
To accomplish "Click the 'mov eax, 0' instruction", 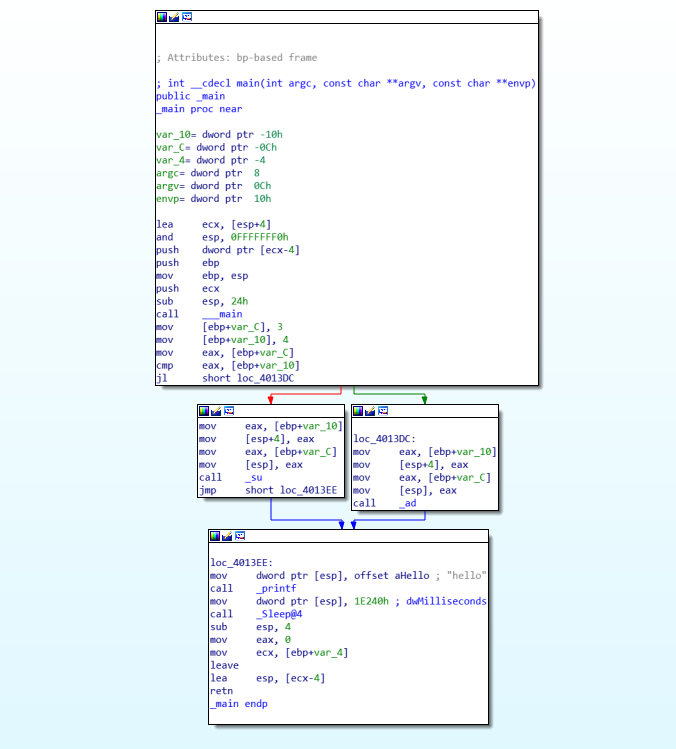I will (x=250, y=640).
